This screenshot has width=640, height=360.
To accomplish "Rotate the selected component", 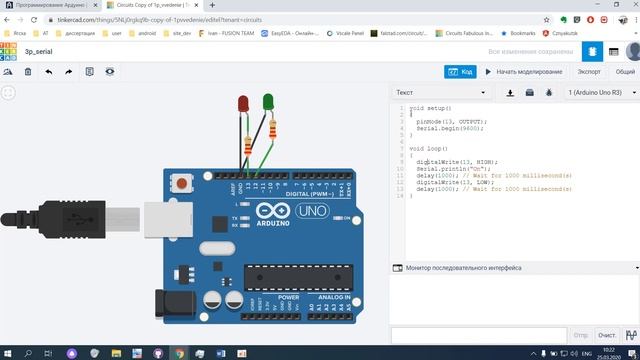I will coord(8,72).
